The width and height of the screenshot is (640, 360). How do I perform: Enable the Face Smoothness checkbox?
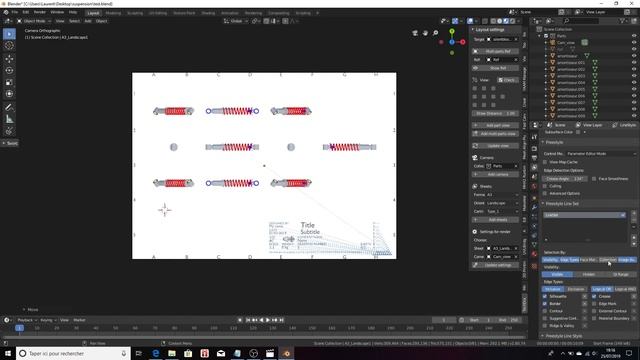[x=594, y=179]
